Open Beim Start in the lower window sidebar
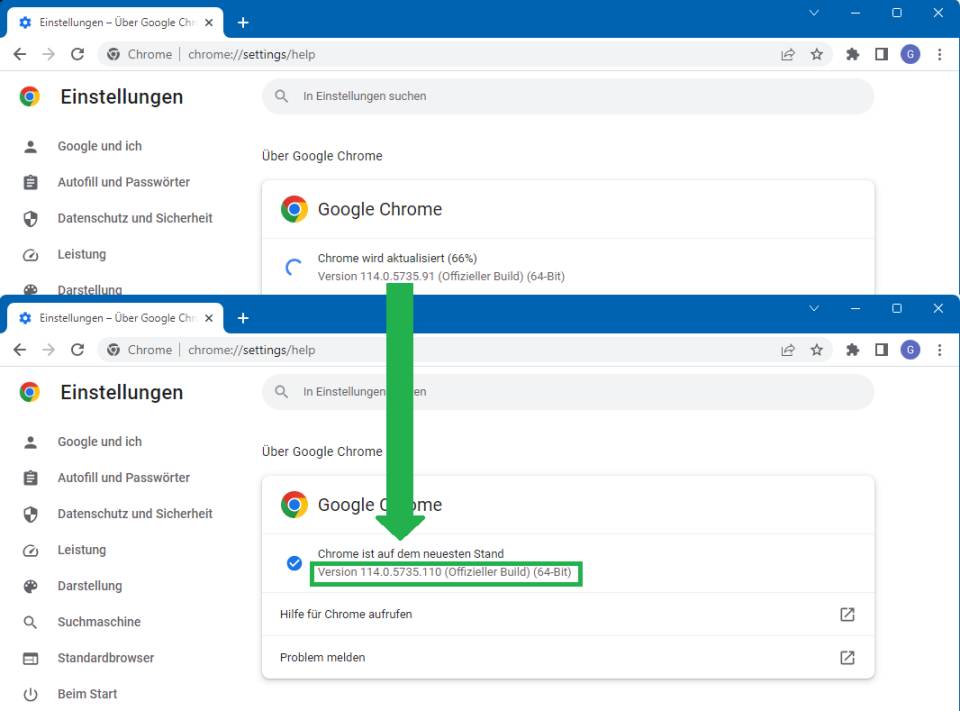This screenshot has height=711, width=960. 87,694
